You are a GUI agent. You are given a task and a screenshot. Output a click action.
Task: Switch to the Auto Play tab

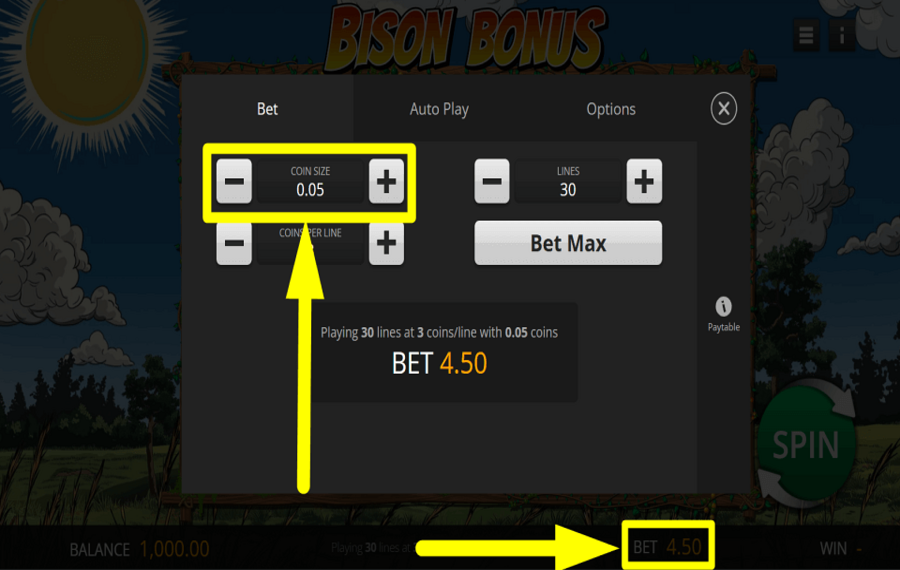coord(439,109)
